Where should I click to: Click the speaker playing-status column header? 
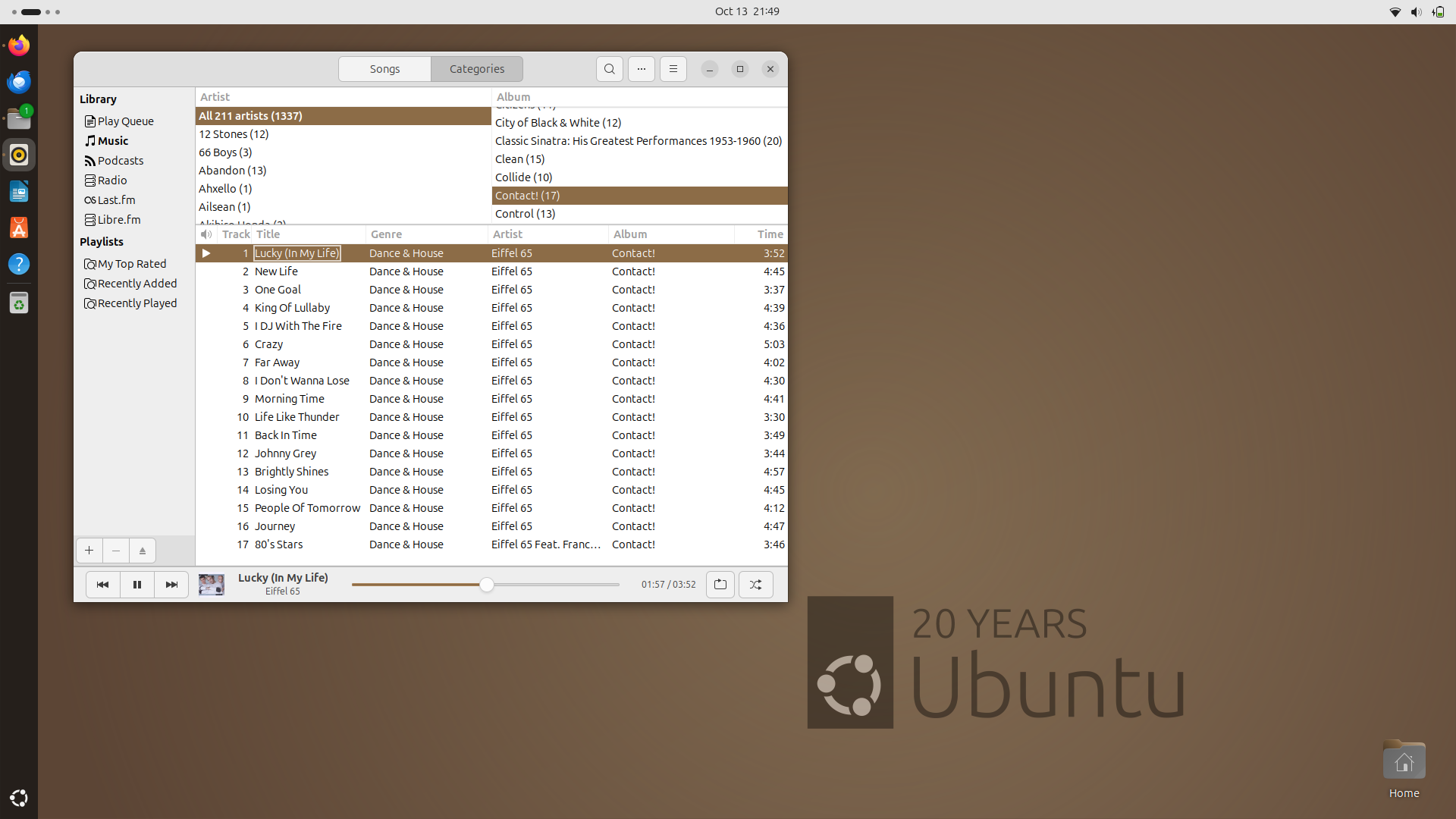pyautogui.click(x=206, y=234)
